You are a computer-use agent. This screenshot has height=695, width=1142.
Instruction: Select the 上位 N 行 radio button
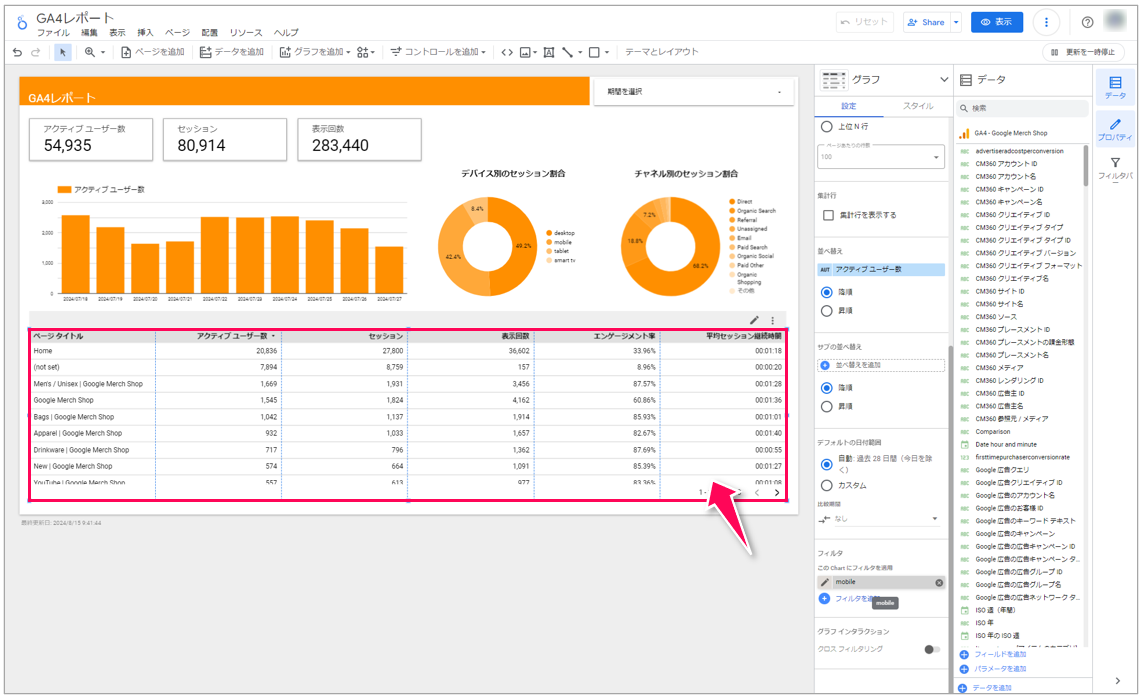(x=827, y=127)
